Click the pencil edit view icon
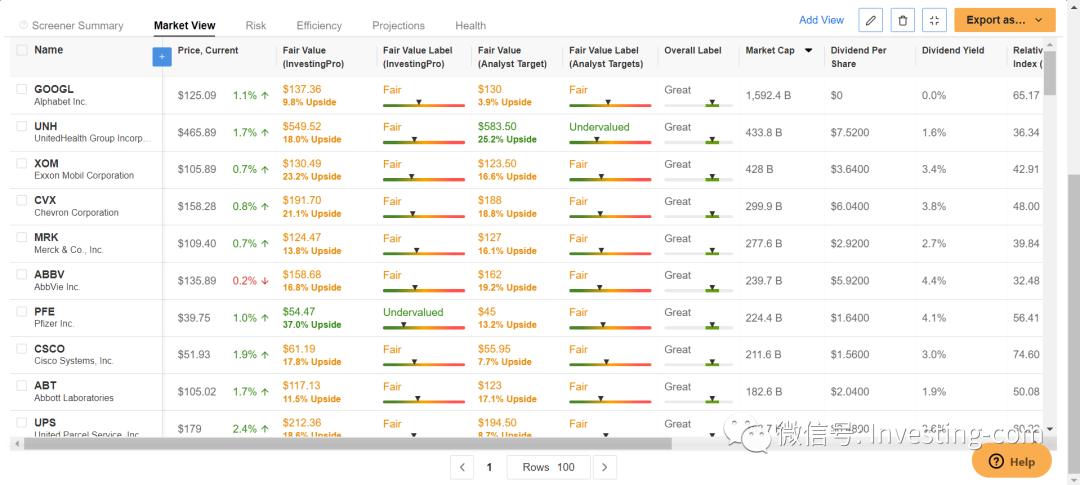 point(871,20)
